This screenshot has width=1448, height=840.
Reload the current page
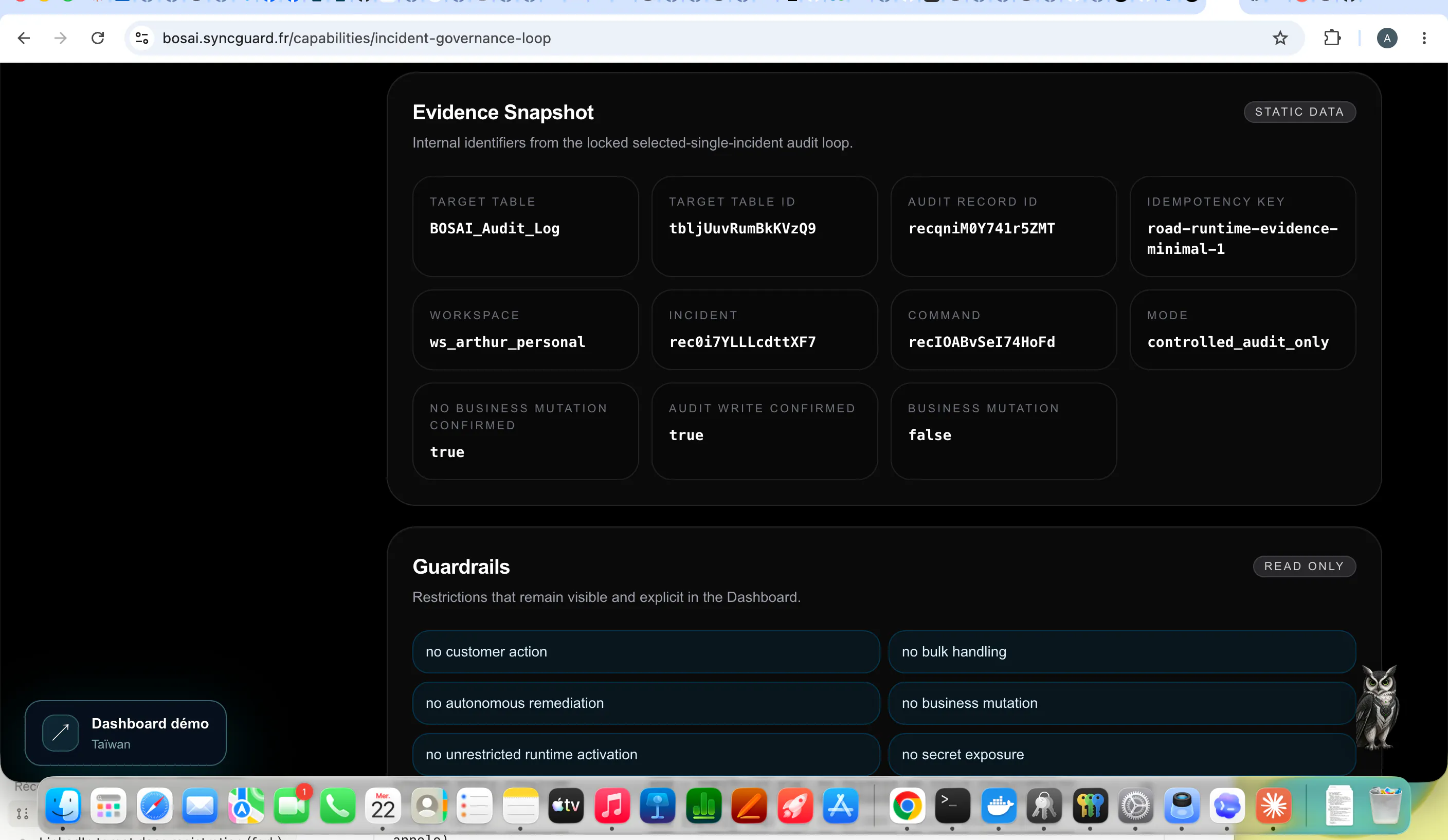tap(98, 39)
